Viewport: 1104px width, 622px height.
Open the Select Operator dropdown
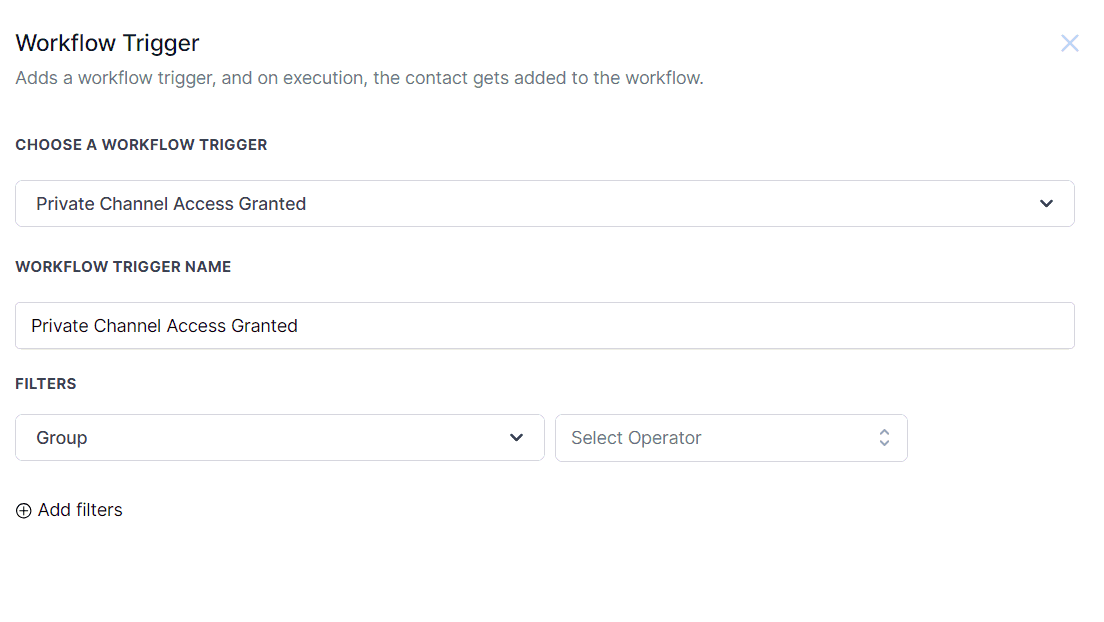(x=730, y=438)
